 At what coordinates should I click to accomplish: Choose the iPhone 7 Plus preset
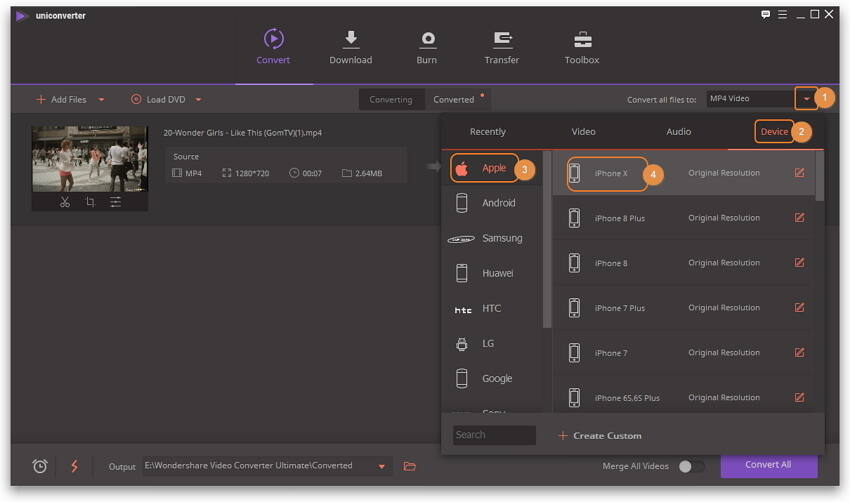click(x=683, y=308)
